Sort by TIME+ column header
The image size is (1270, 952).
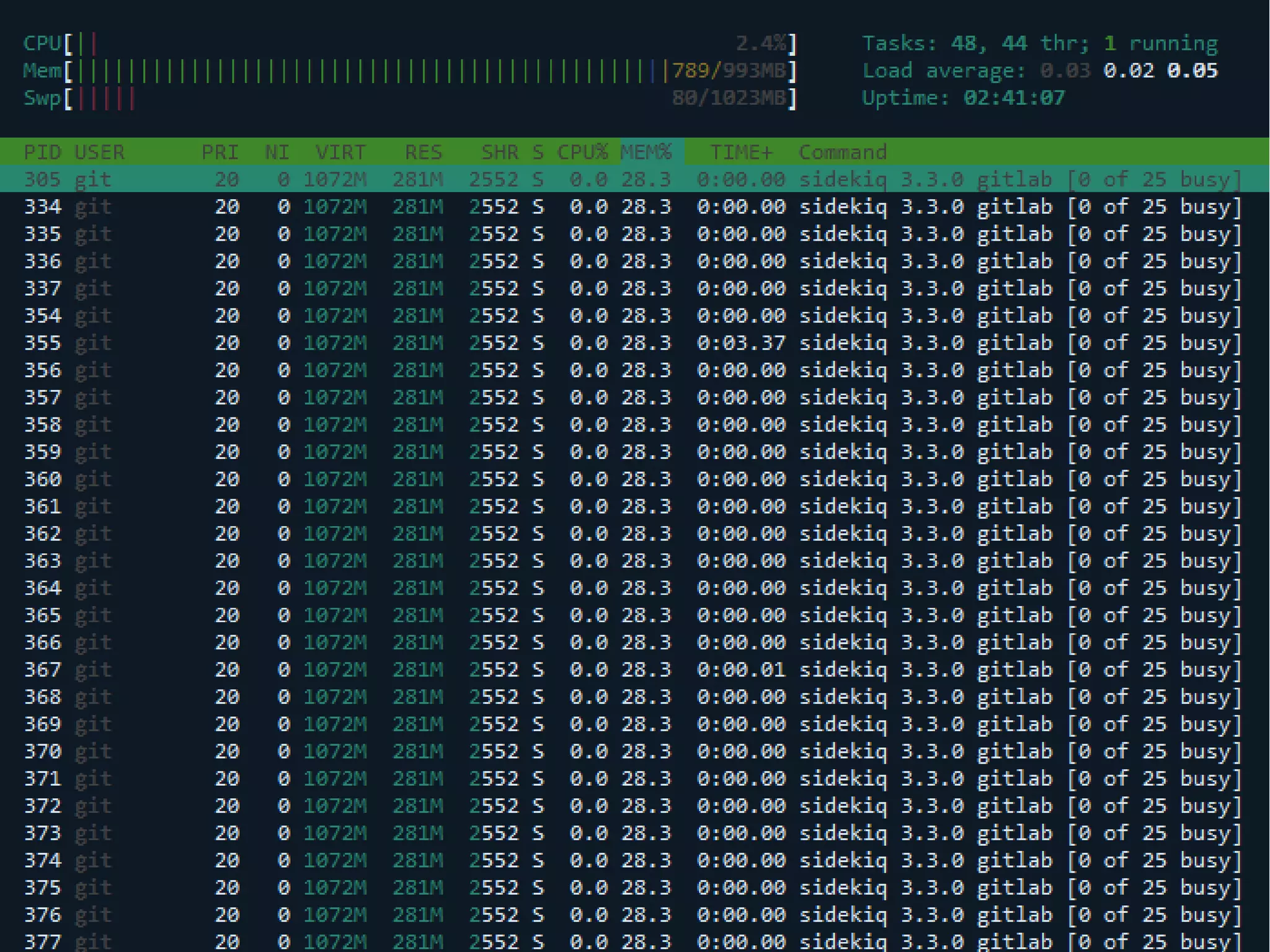(x=742, y=152)
